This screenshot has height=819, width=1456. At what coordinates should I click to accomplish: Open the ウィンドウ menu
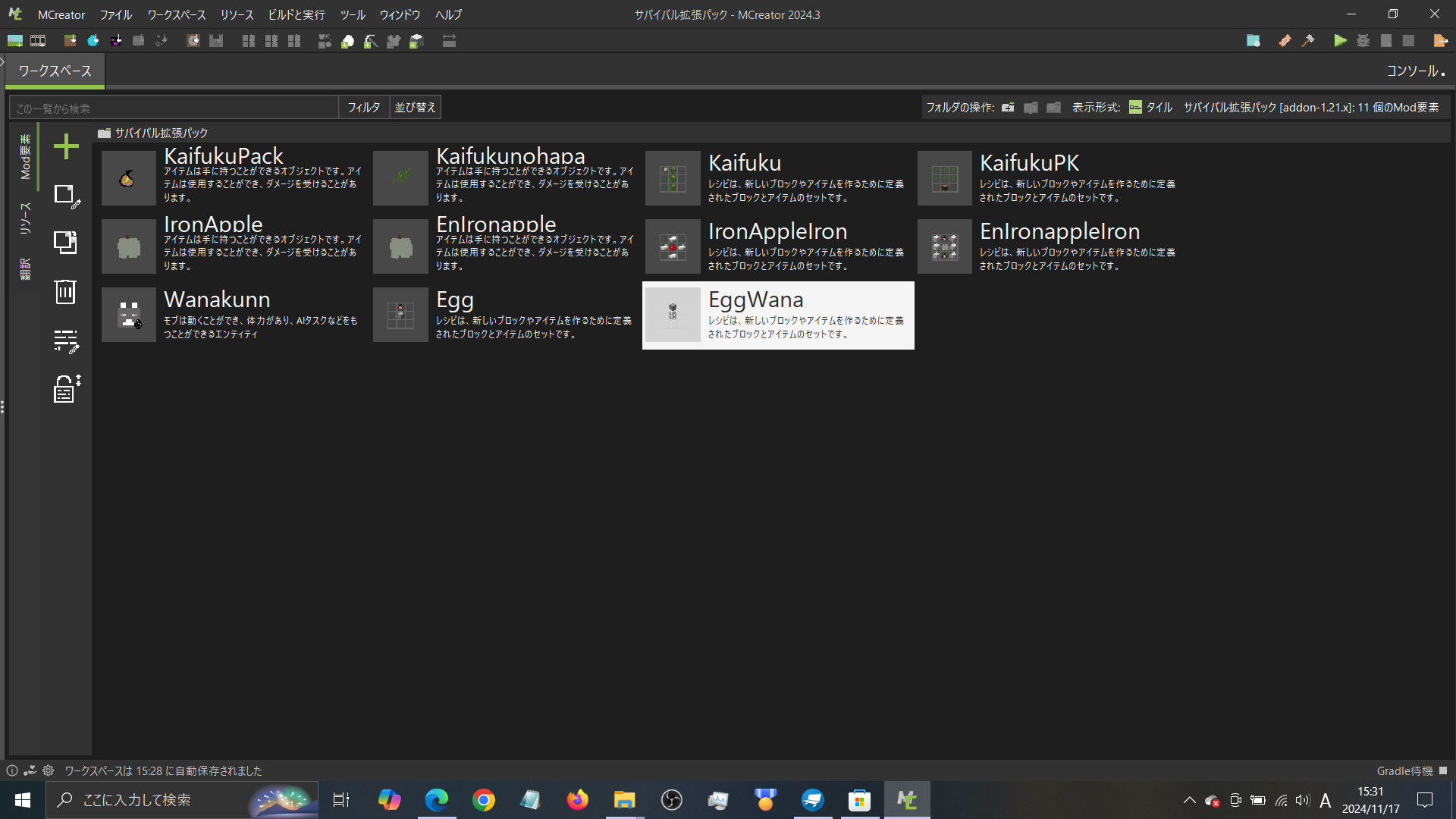pyautogui.click(x=400, y=14)
